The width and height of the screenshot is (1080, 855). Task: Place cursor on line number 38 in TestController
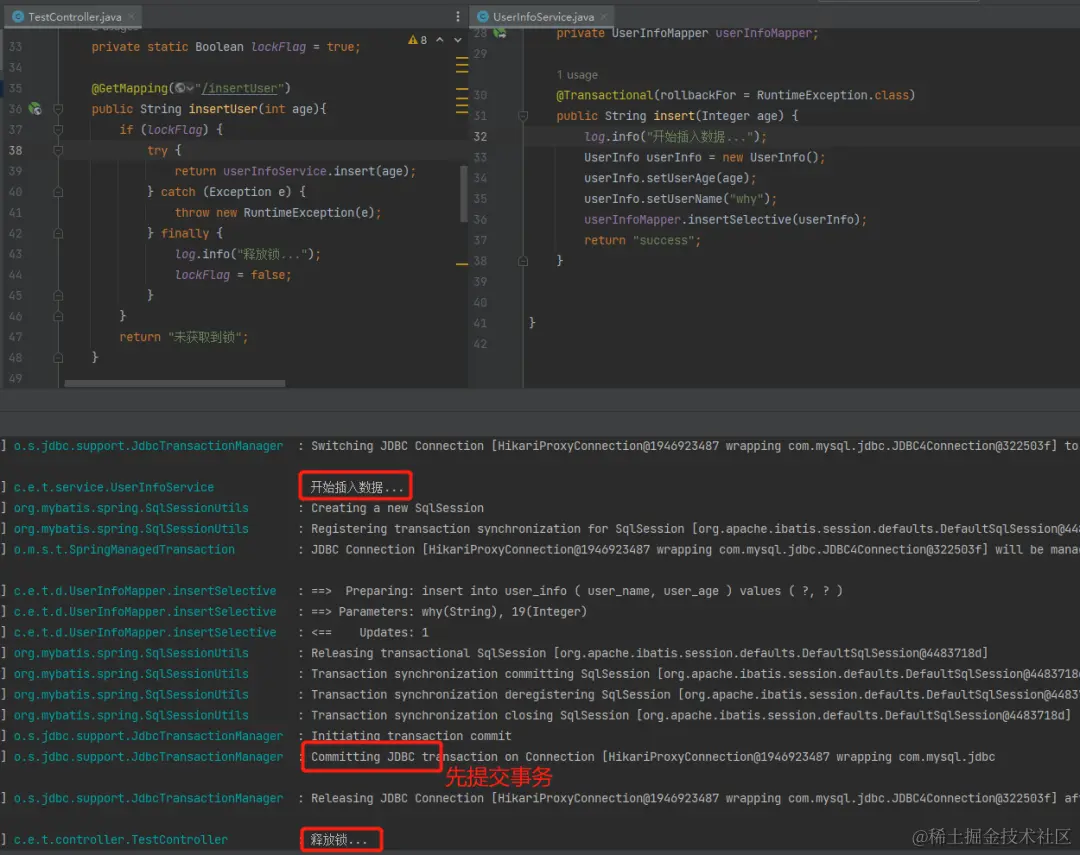(x=15, y=150)
